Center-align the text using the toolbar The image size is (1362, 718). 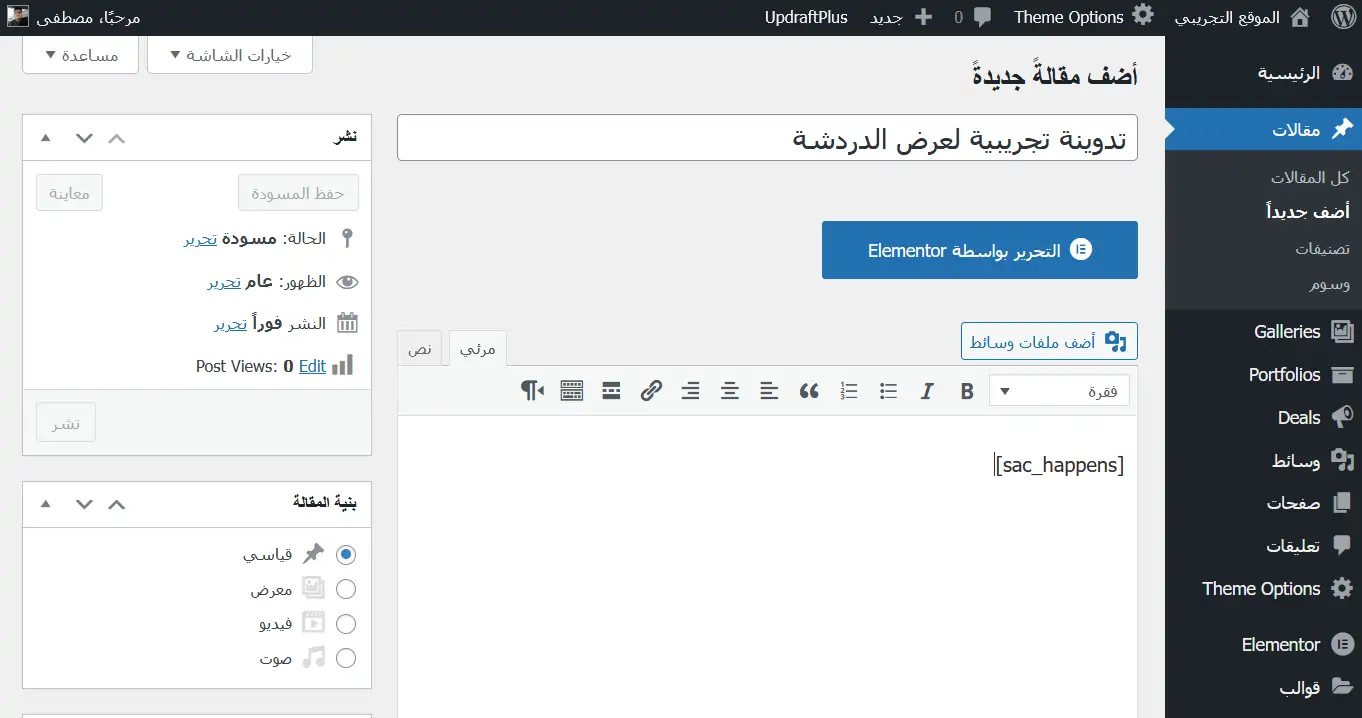pyautogui.click(x=730, y=391)
